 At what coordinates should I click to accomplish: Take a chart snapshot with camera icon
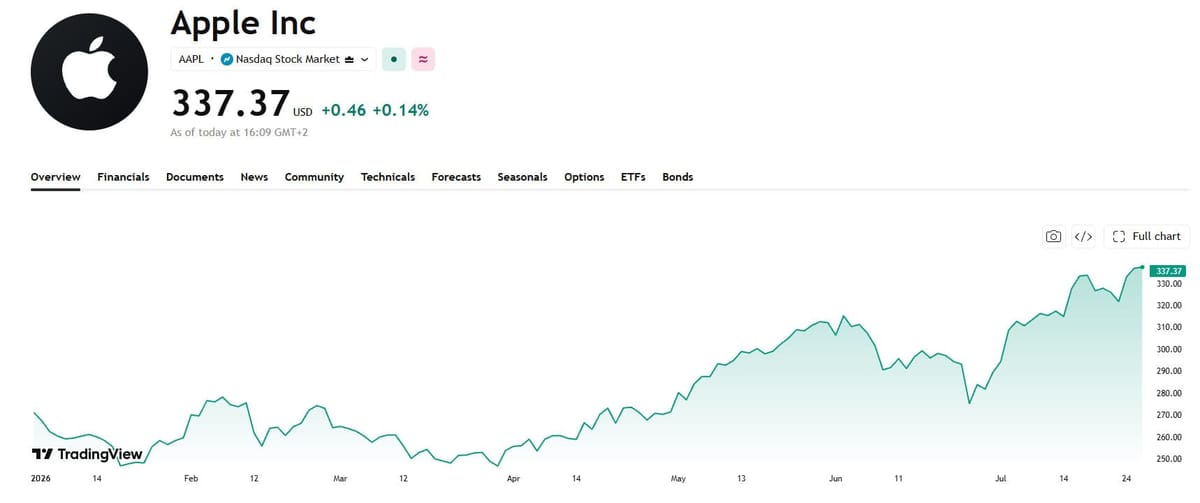pyautogui.click(x=1053, y=237)
